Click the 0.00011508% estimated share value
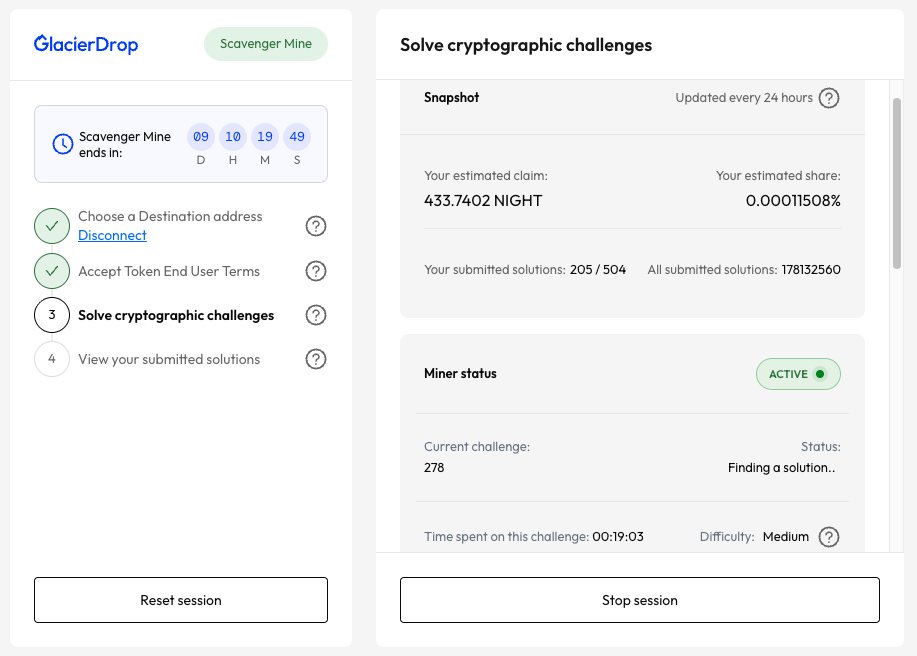Viewport: 917px width, 656px height. (793, 201)
